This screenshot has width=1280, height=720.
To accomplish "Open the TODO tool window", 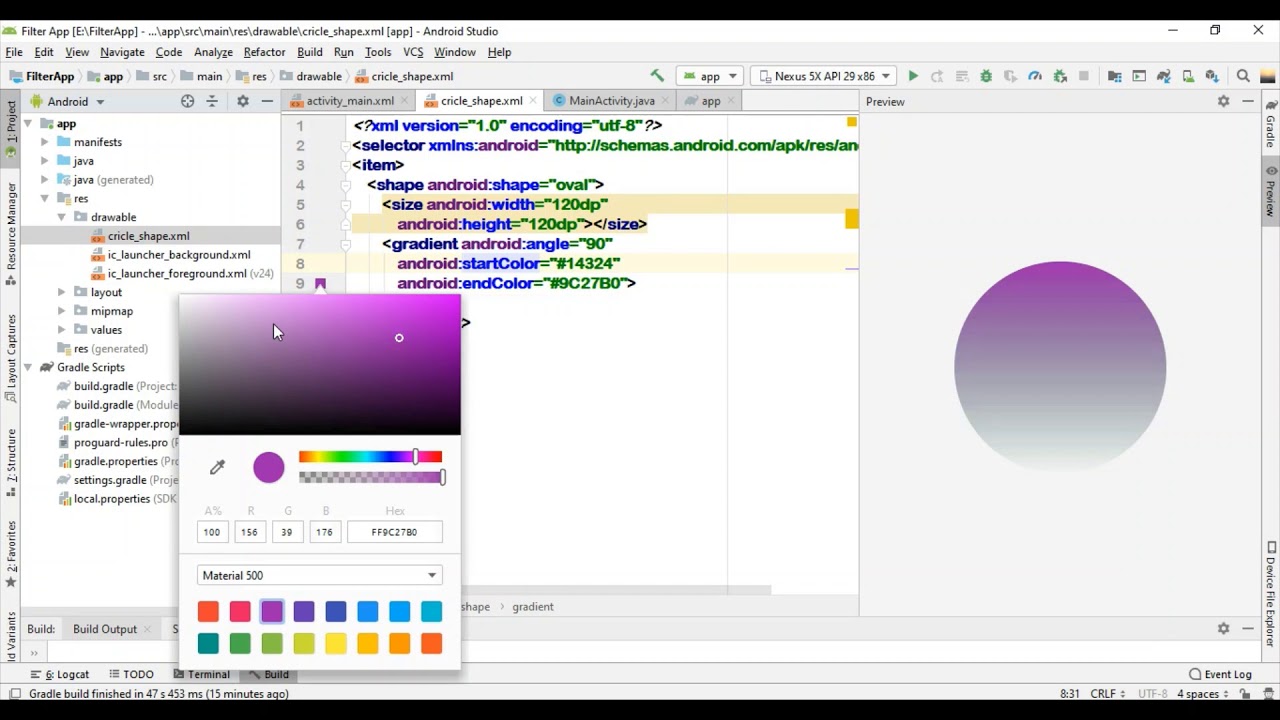I will click(x=131, y=674).
